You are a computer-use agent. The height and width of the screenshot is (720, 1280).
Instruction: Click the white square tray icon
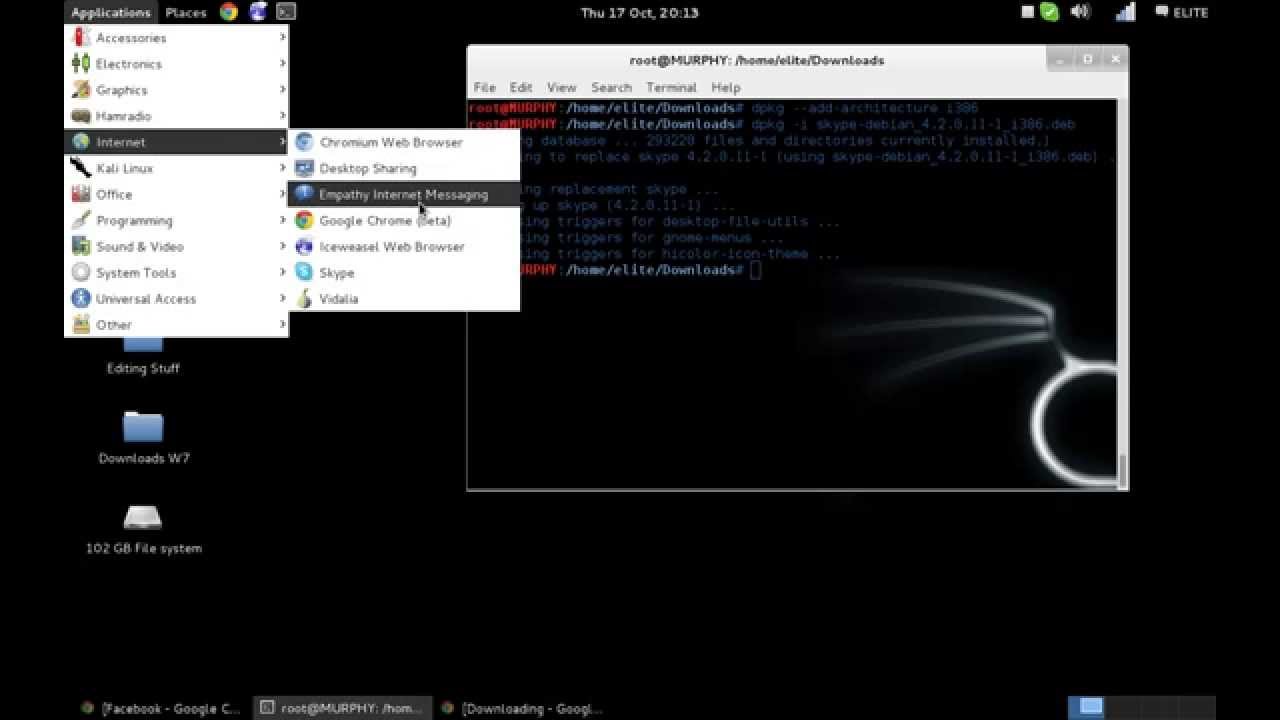click(x=1027, y=12)
